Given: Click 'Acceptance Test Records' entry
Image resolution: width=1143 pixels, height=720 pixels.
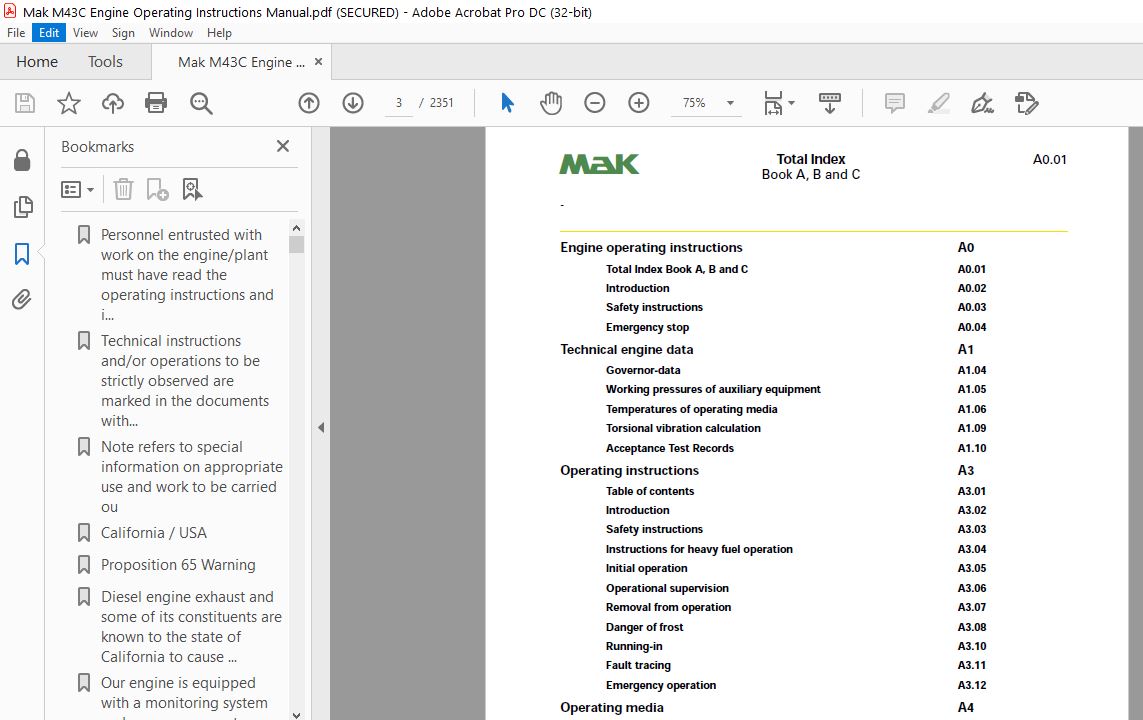Looking at the screenshot, I should point(669,448).
